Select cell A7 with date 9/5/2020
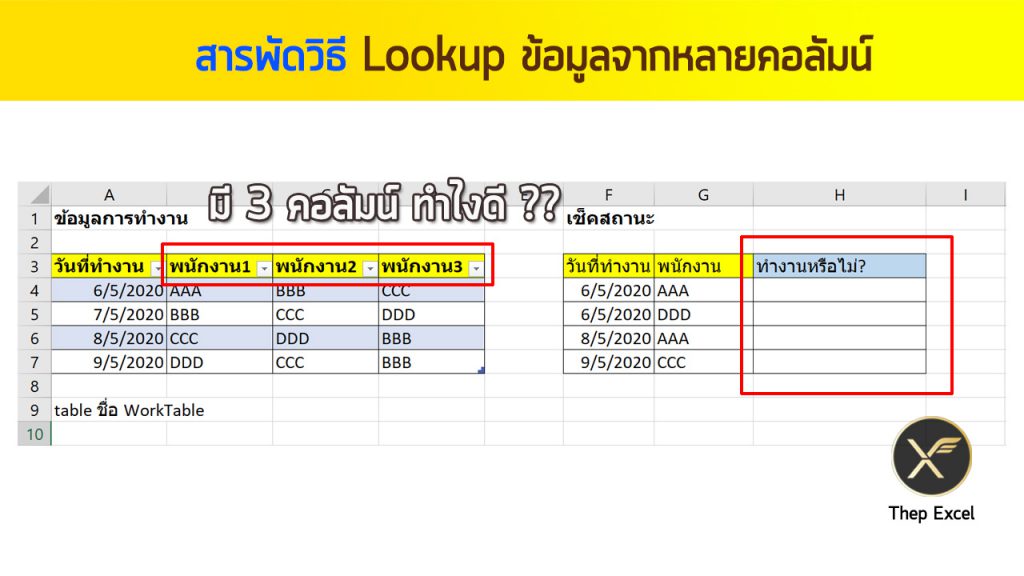 tap(109, 362)
